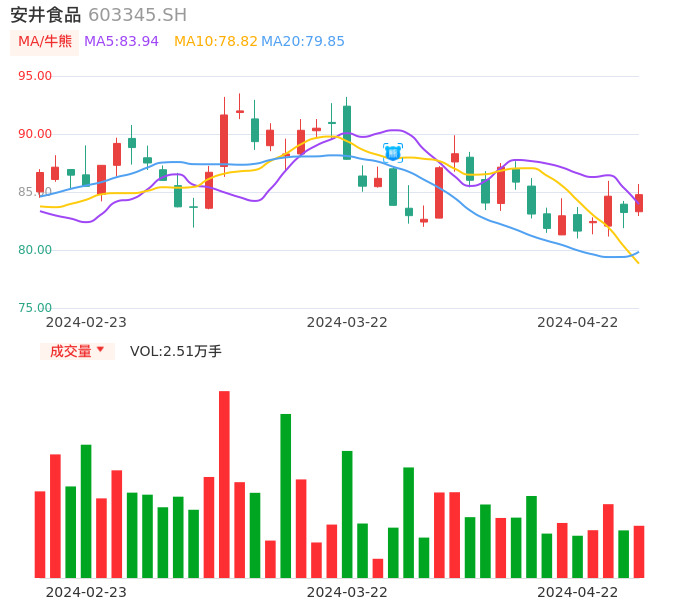This screenshot has width=686, height=606.
Task: Click the 2024-03-22 date label under the candlestick chart
Action: pos(347,322)
